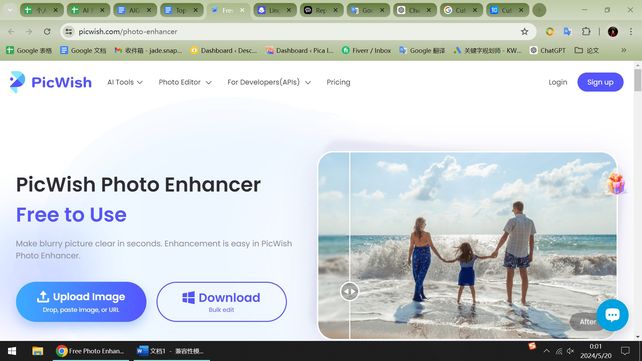Open the Gmail jade.snap bookmark

[x=148, y=50]
